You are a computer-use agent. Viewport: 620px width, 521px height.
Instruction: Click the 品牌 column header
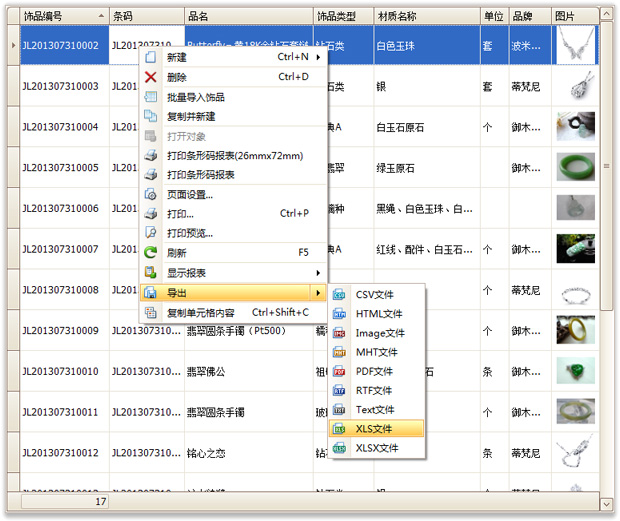[528, 17]
